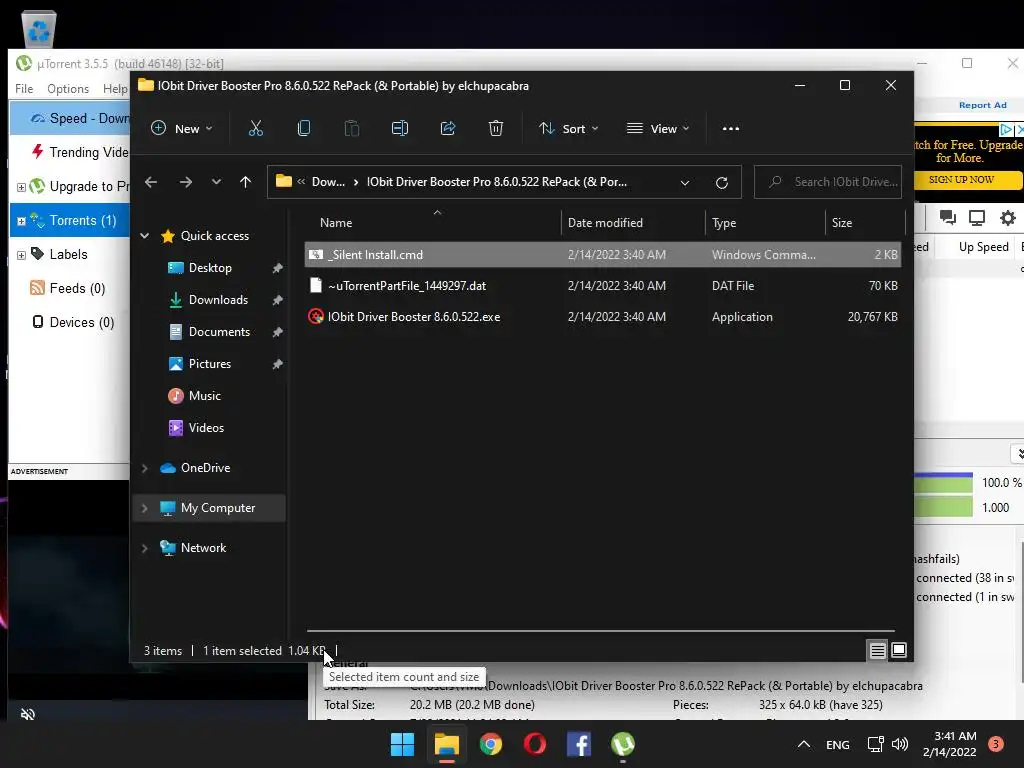The width and height of the screenshot is (1024, 768).
Task: Unmute the advertisement video speaker icon
Action: [28, 714]
